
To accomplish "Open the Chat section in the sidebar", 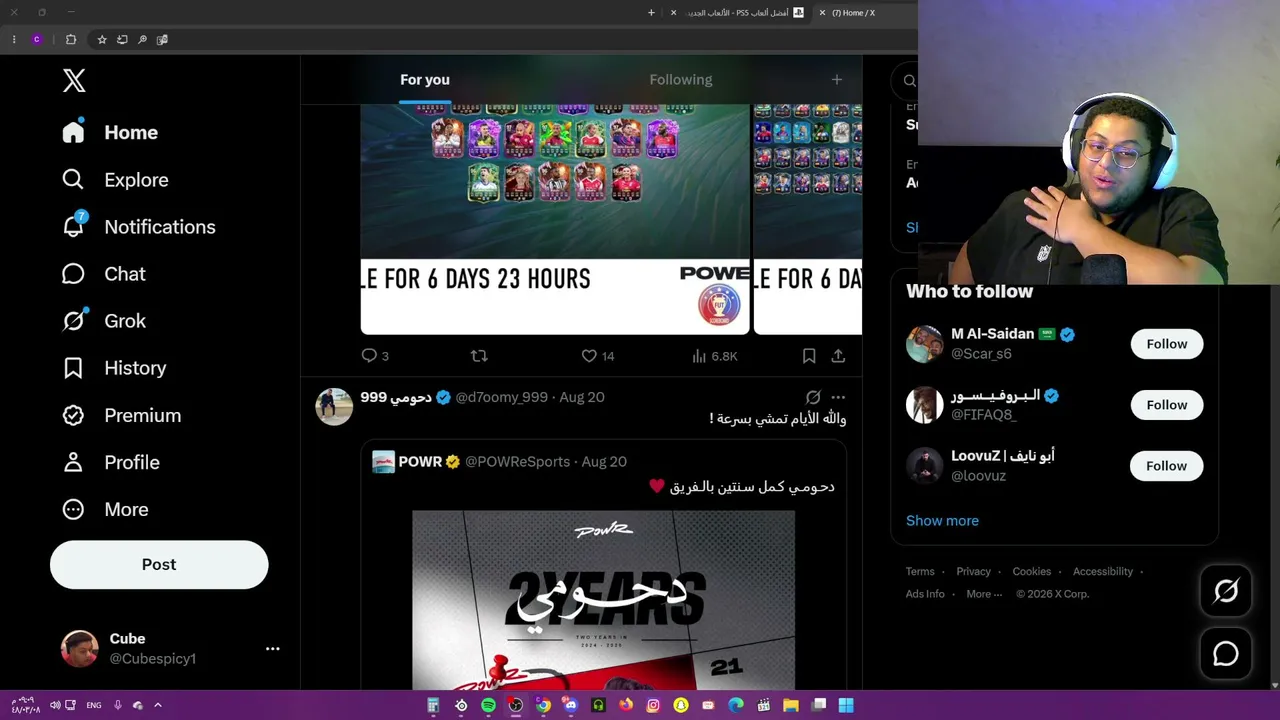I will click(103, 274).
